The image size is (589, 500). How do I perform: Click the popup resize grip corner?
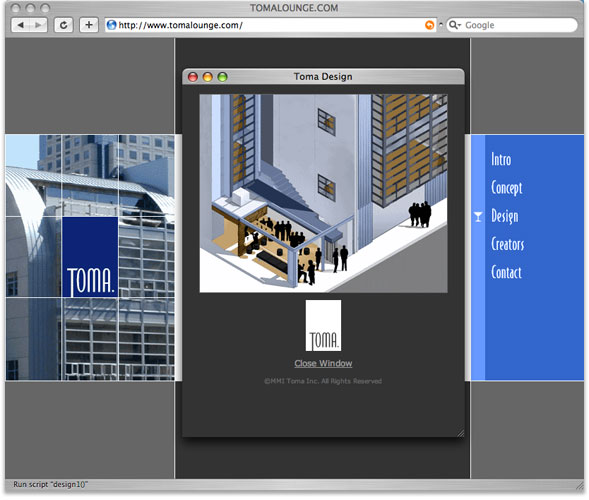pos(461,433)
